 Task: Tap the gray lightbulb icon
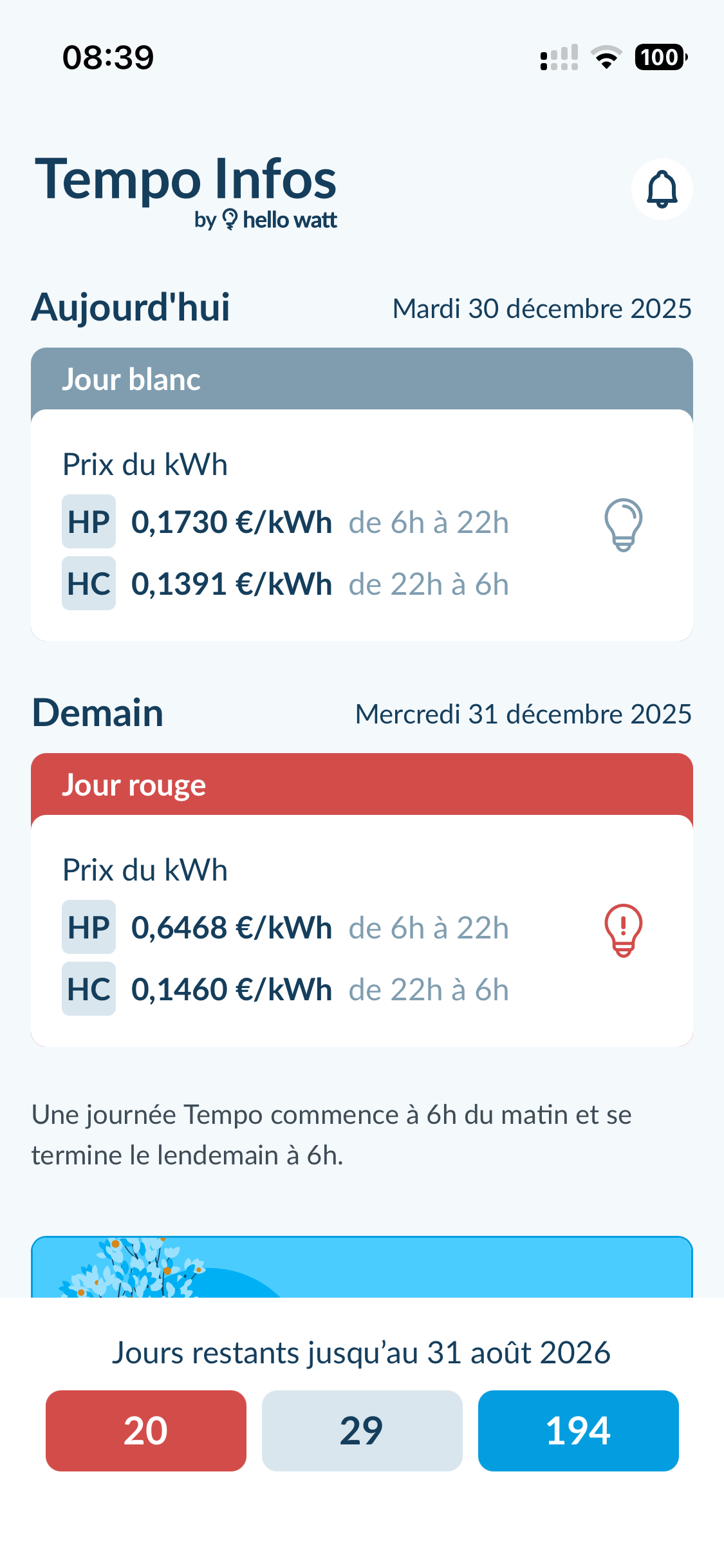623,525
